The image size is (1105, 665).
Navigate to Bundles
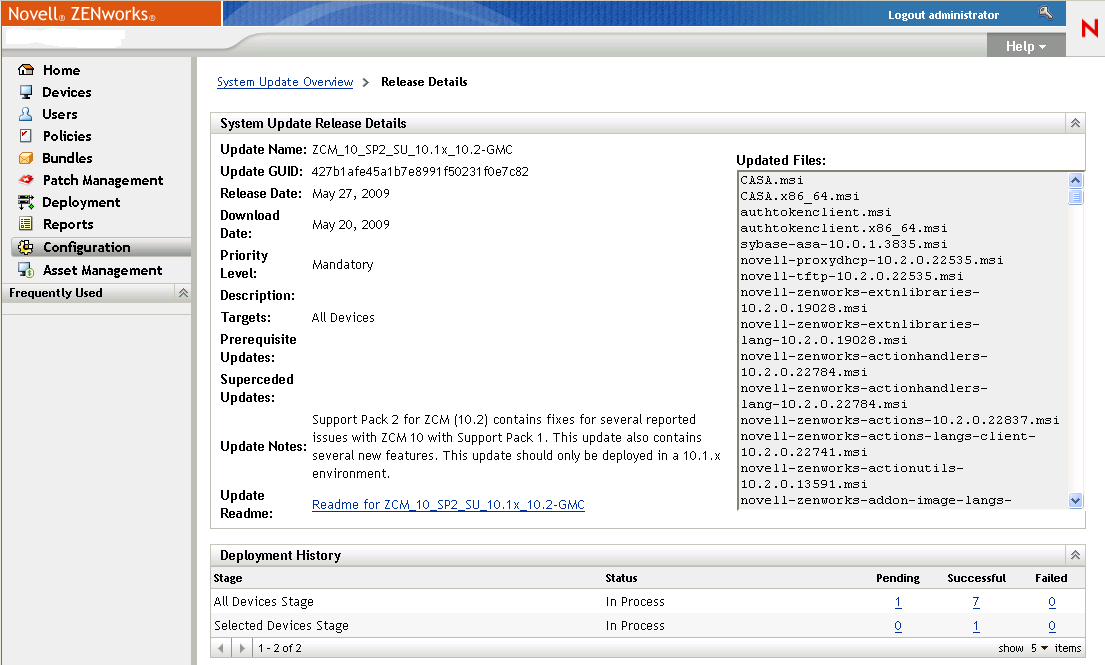68,159
